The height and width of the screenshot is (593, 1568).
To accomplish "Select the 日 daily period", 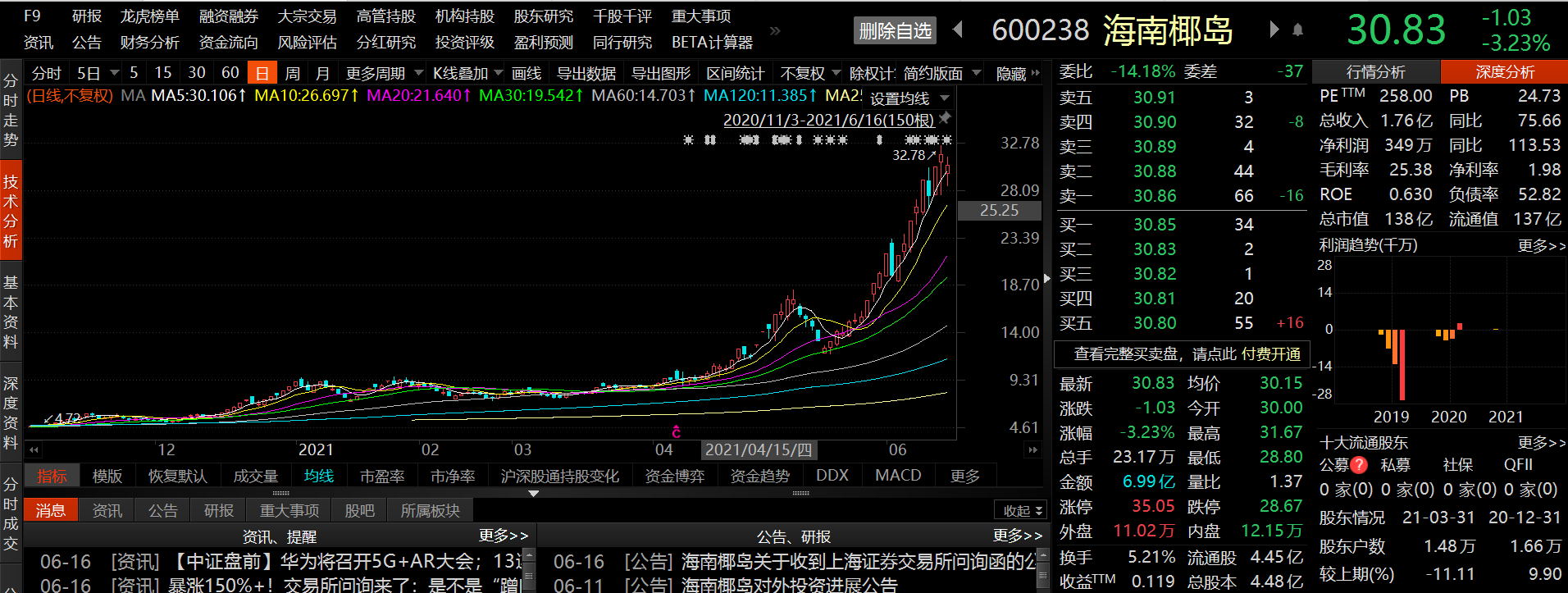I will point(262,74).
